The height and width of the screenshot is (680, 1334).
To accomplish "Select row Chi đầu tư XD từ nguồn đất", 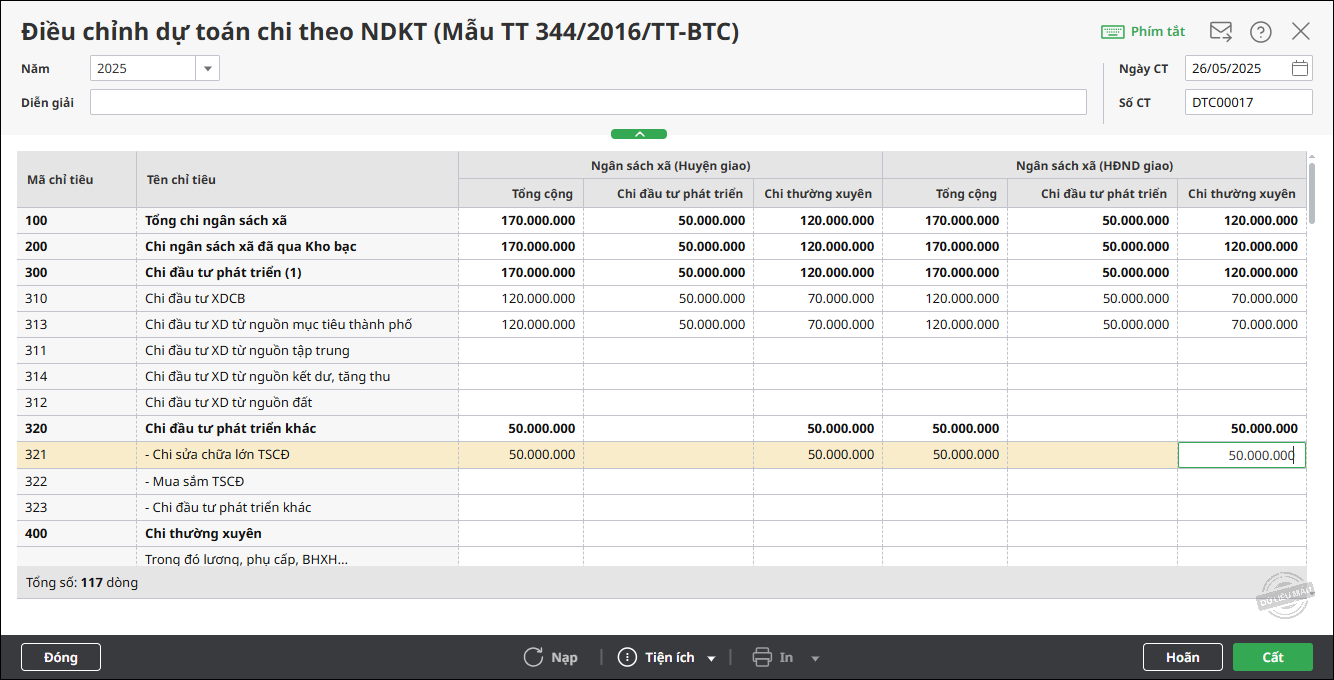I will [x=661, y=403].
